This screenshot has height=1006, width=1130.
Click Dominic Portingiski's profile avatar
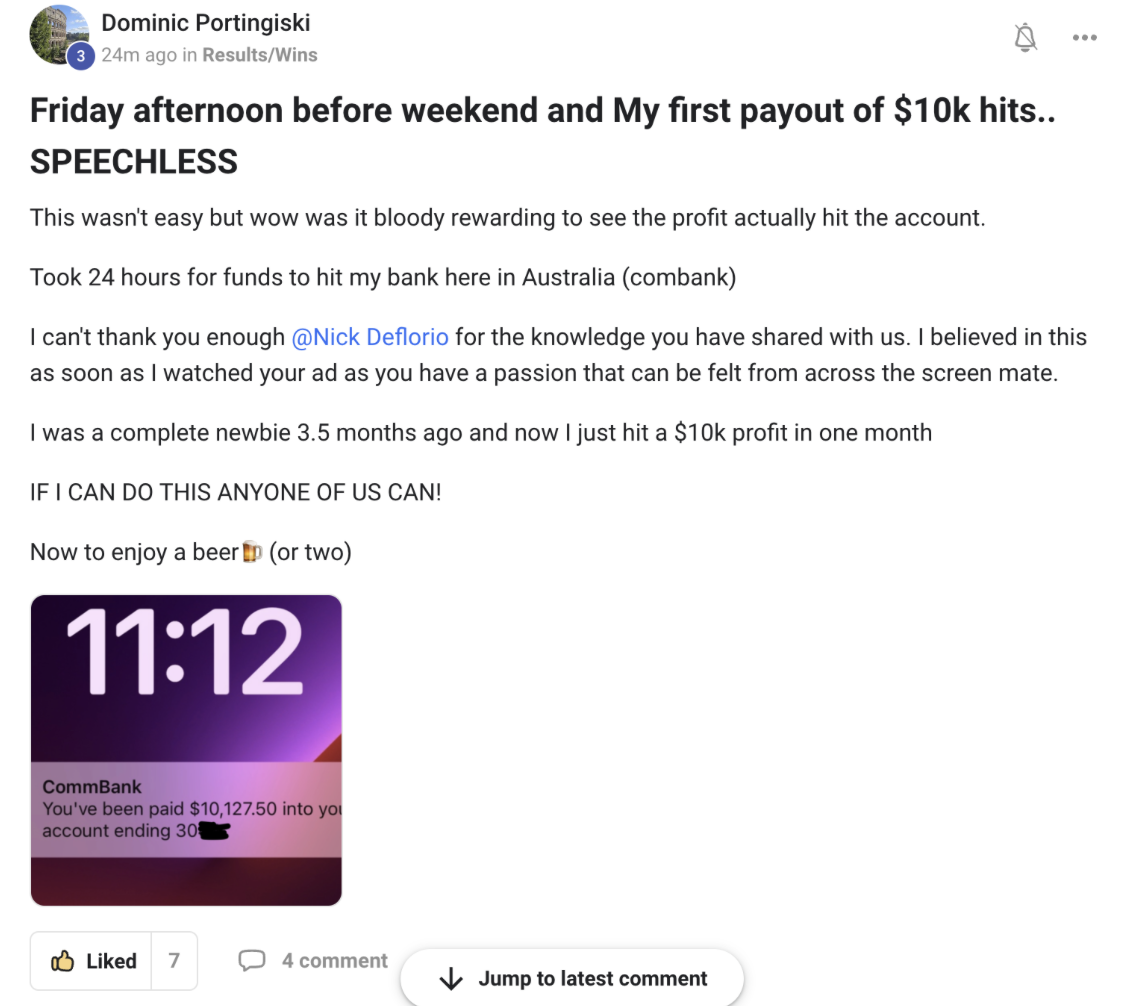[x=59, y=32]
